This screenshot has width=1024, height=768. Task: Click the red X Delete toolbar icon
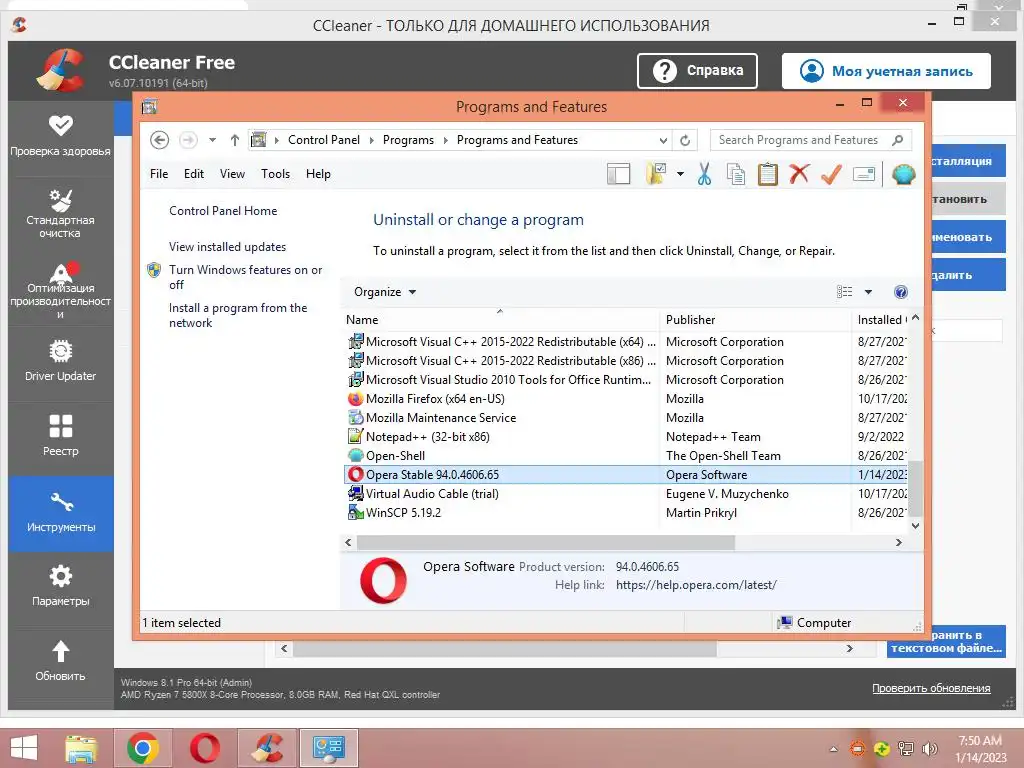799,174
